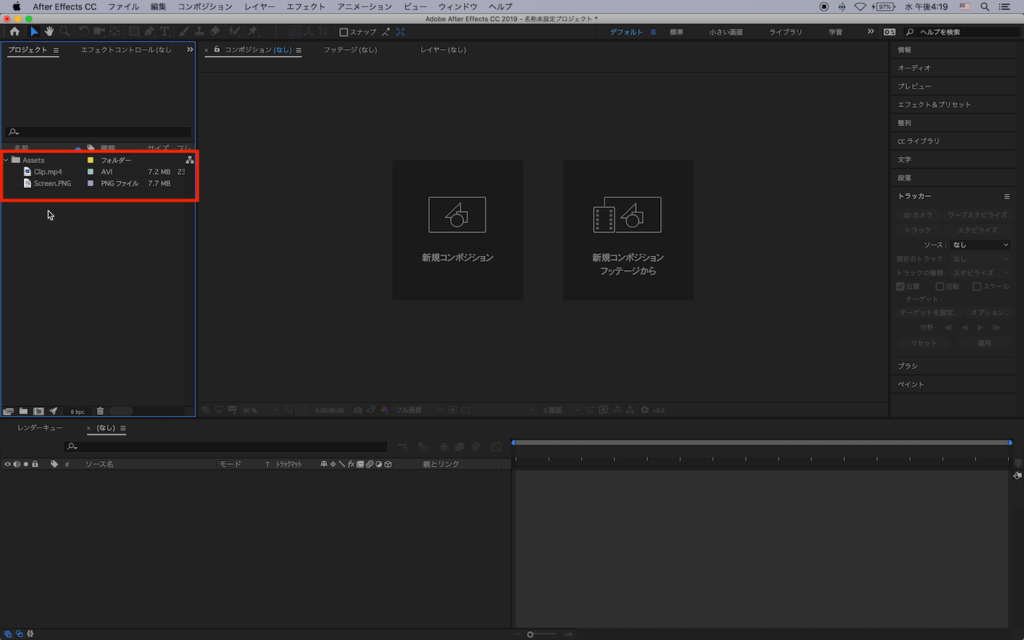
Task: Toggle the スケール checkbox in Tracker
Action: (977, 286)
